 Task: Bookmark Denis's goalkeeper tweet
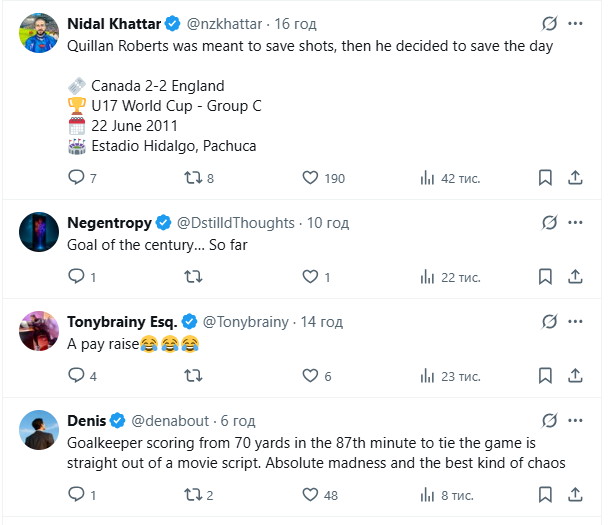pos(545,494)
